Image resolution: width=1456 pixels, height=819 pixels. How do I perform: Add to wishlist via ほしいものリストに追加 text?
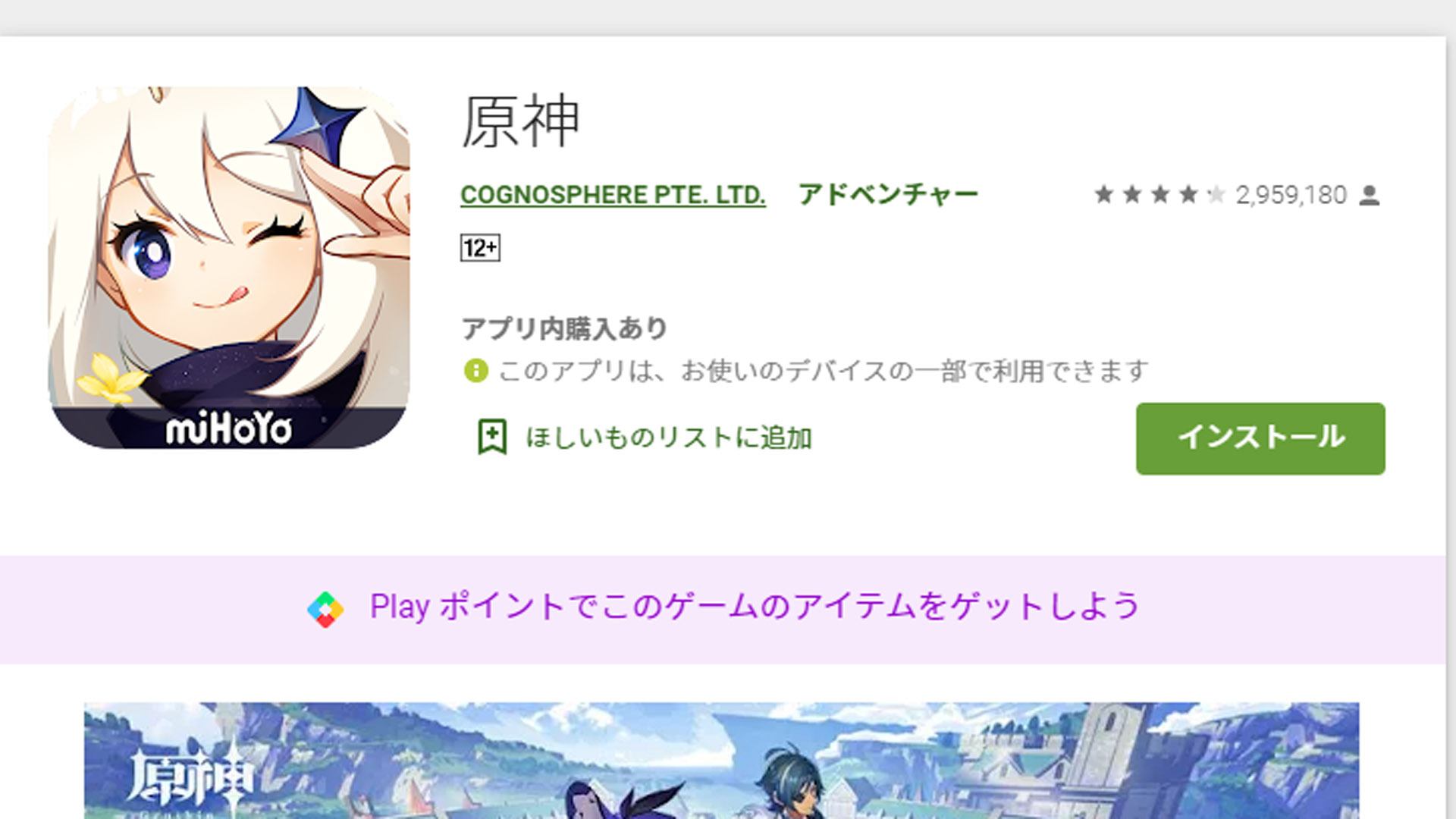[x=669, y=438]
